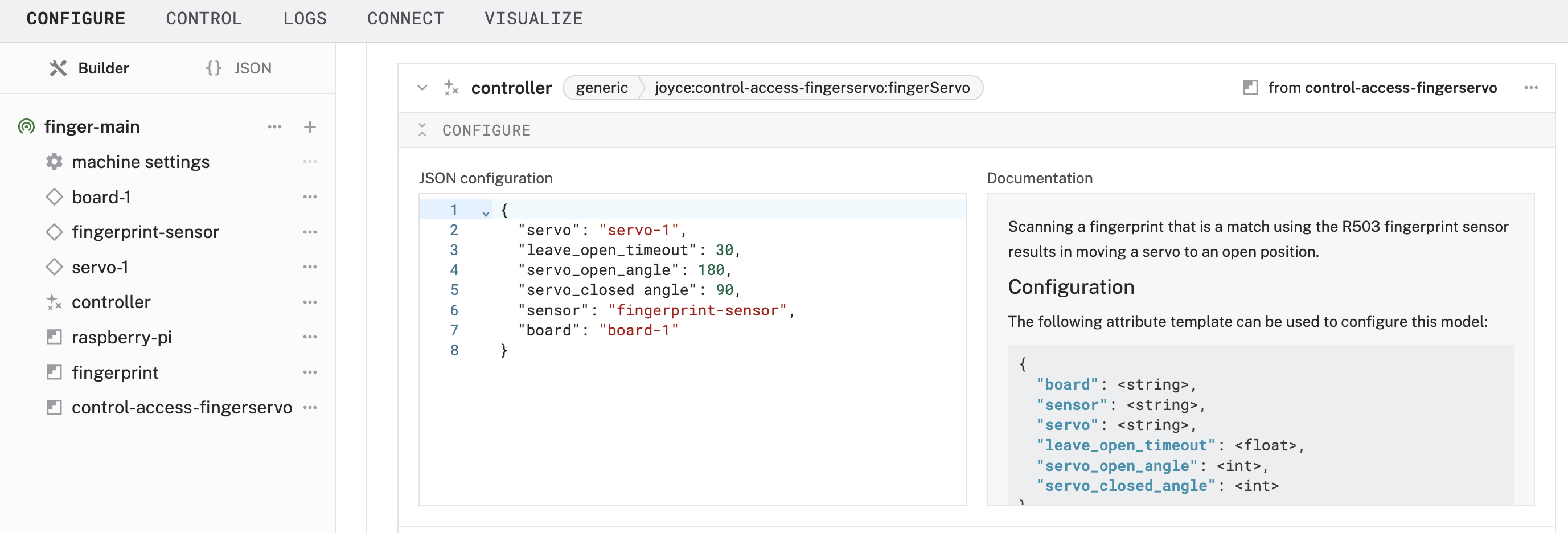1568x533 pixels.
Task: Open the LOGS tab
Action: click(305, 19)
